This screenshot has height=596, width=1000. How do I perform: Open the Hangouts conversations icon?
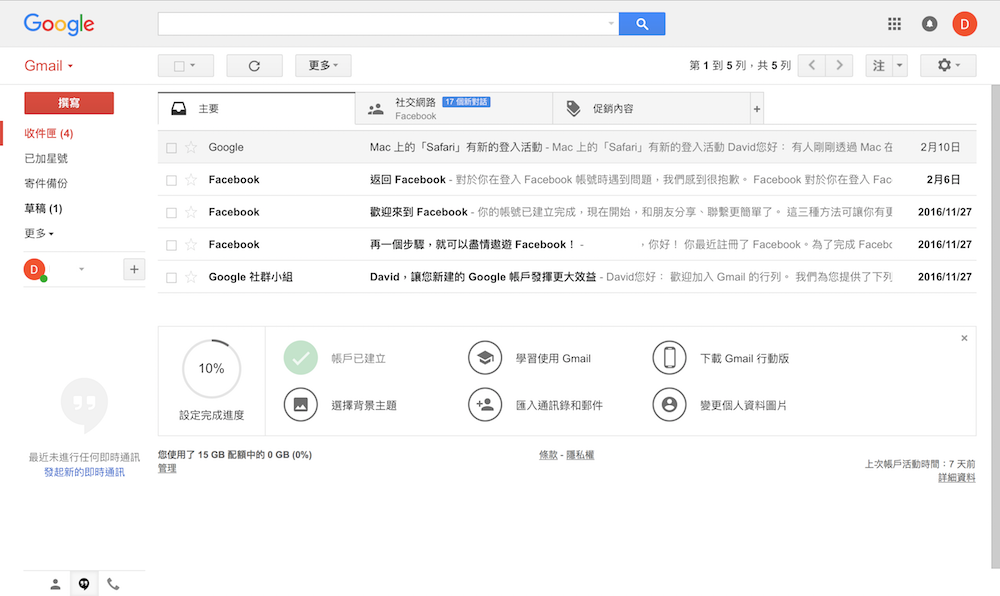(84, 584)
